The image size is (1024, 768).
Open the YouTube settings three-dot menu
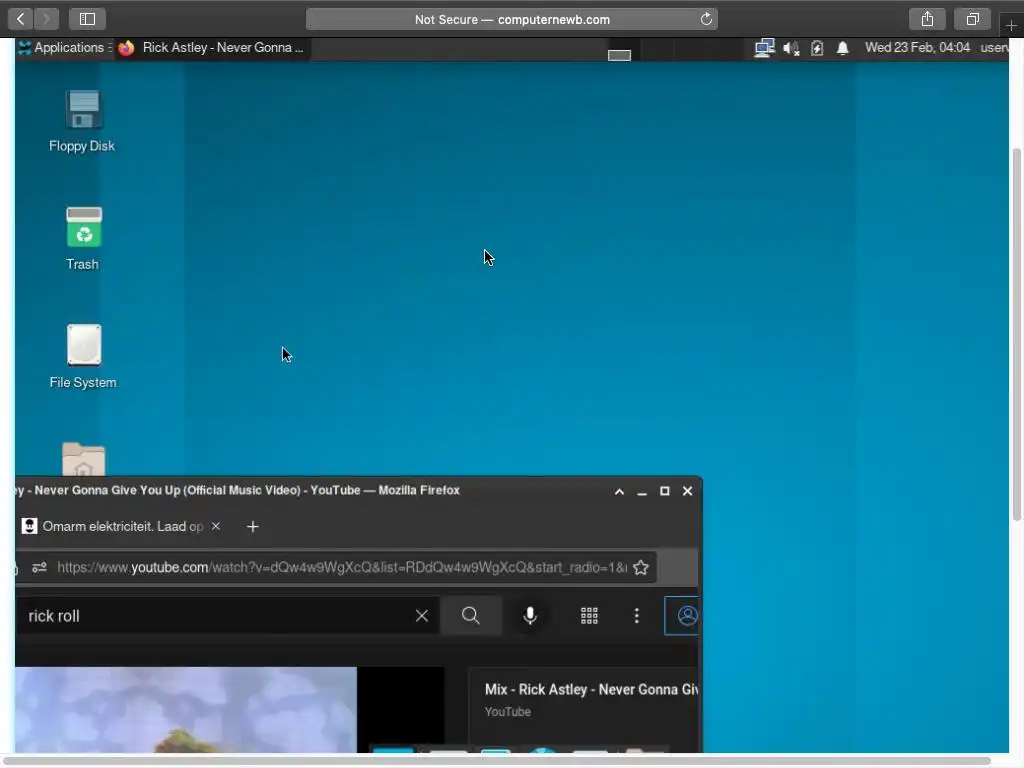tap(637, 616)
